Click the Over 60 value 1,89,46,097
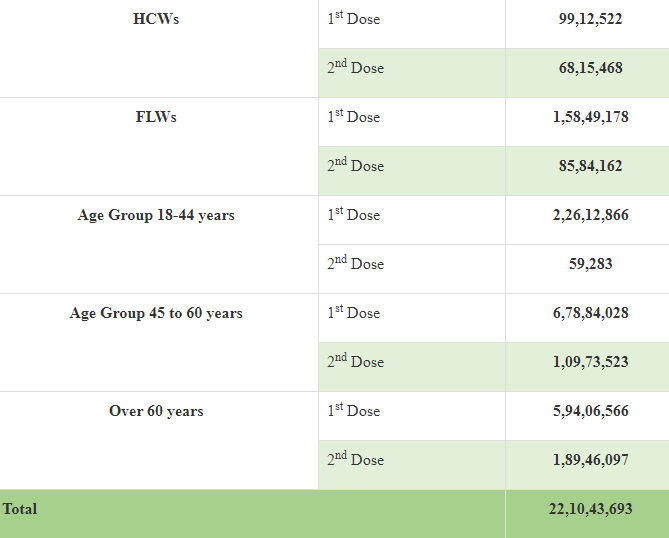Viewport: 669px width, 538px height. tap(590, 460)
